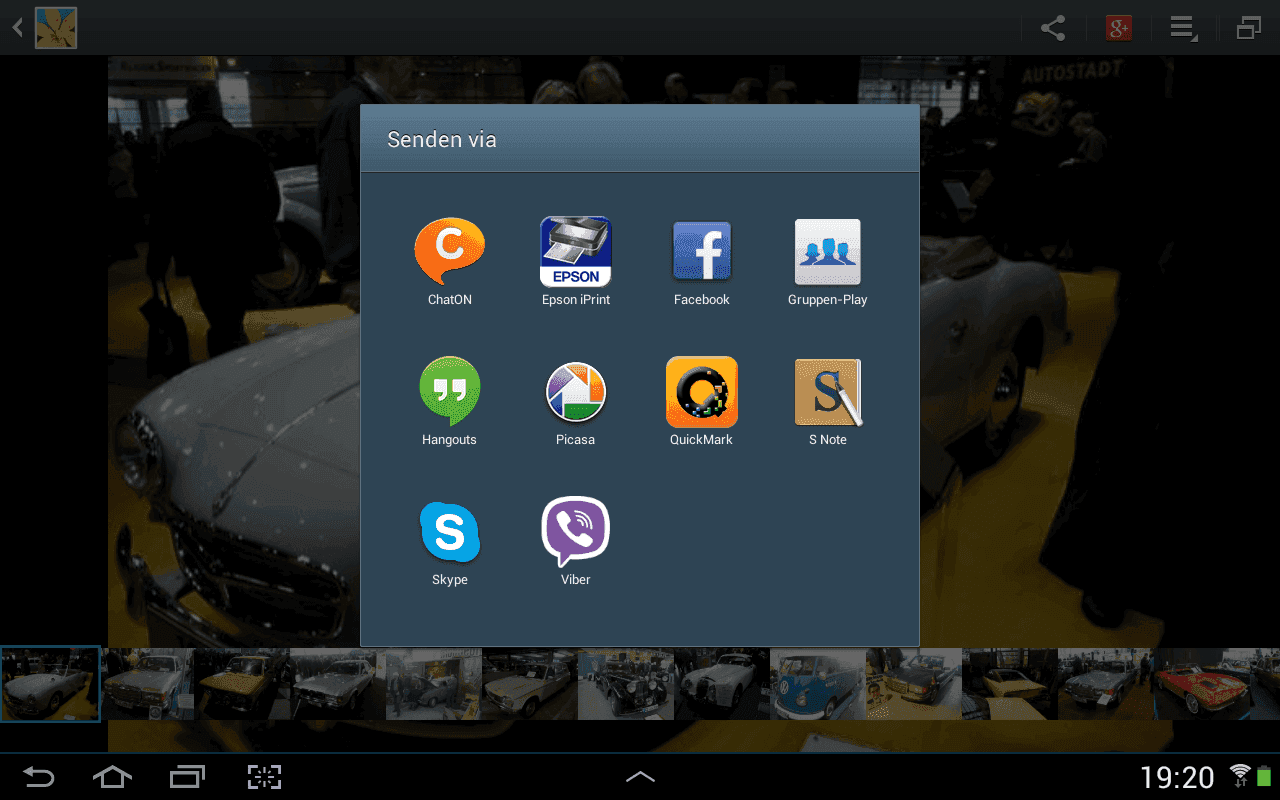Open the recent apps list
Screen dimensions: 1280x800
(187, 777)
